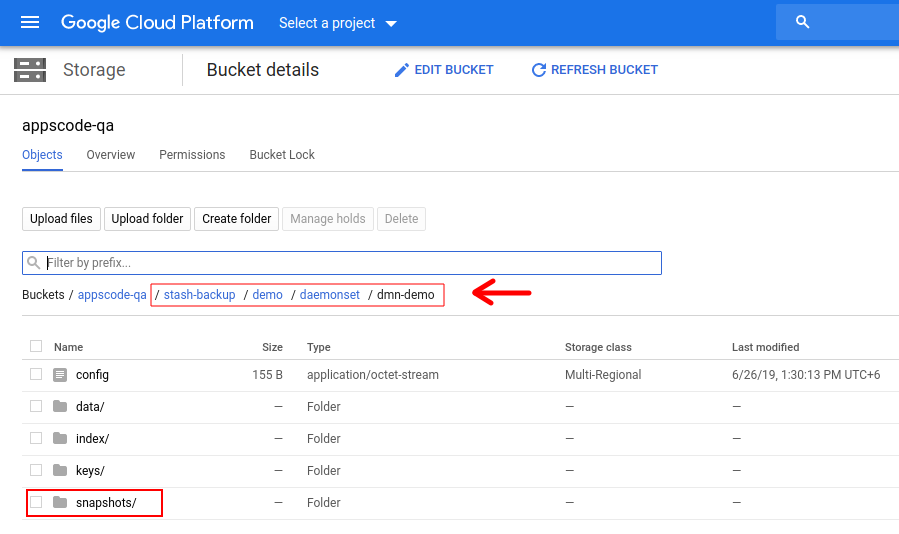Image resolution: width=899 pixels, height=534 pixels.
Task: Toggle the select-all checkbox in header row
Action: click(36, 346)
